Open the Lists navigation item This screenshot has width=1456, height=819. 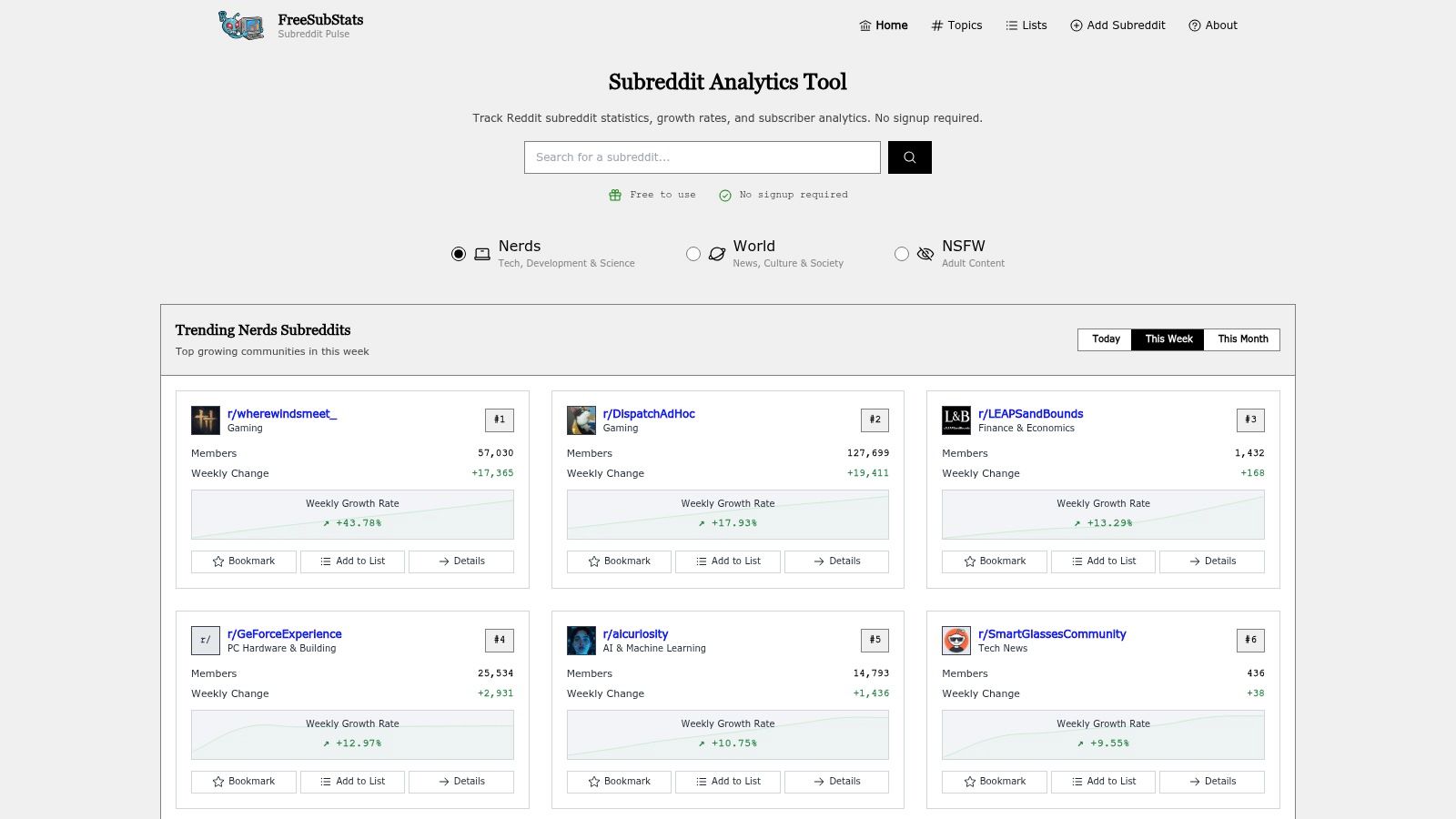click(1026, 25)
